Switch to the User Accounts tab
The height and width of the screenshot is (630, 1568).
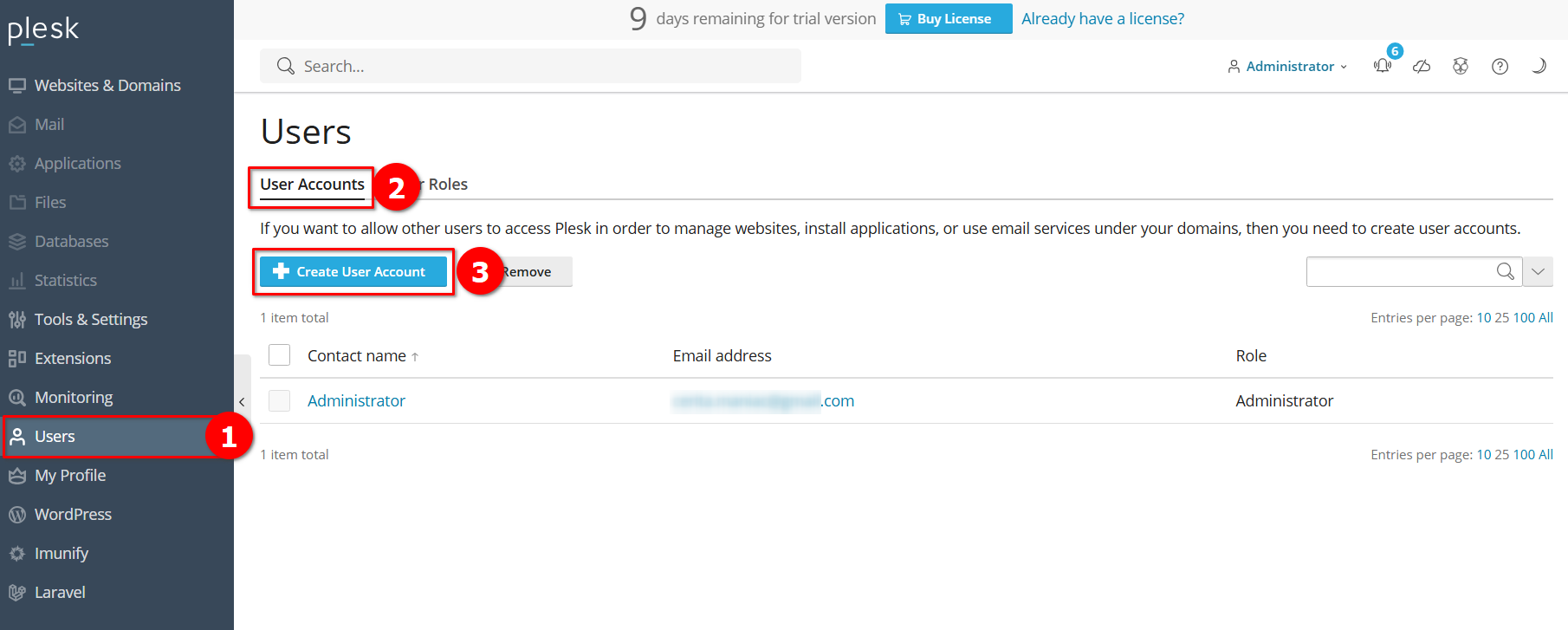click(312, 185)
